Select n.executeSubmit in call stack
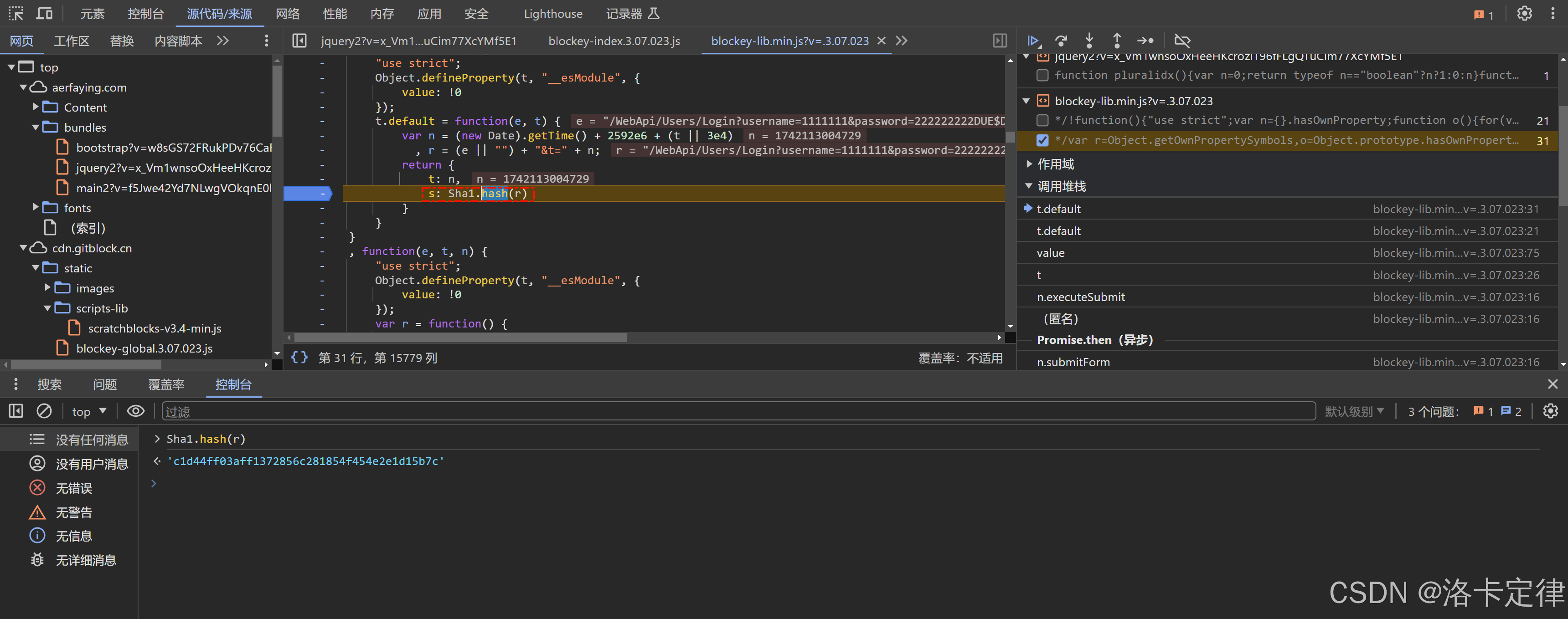Viewport: 1568px width, 619px height. click(x=1080, y=297)
